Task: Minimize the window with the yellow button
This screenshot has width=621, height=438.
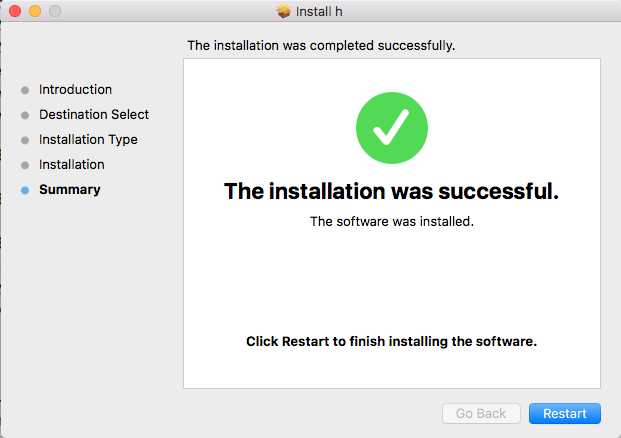Action: pos(35,11)
